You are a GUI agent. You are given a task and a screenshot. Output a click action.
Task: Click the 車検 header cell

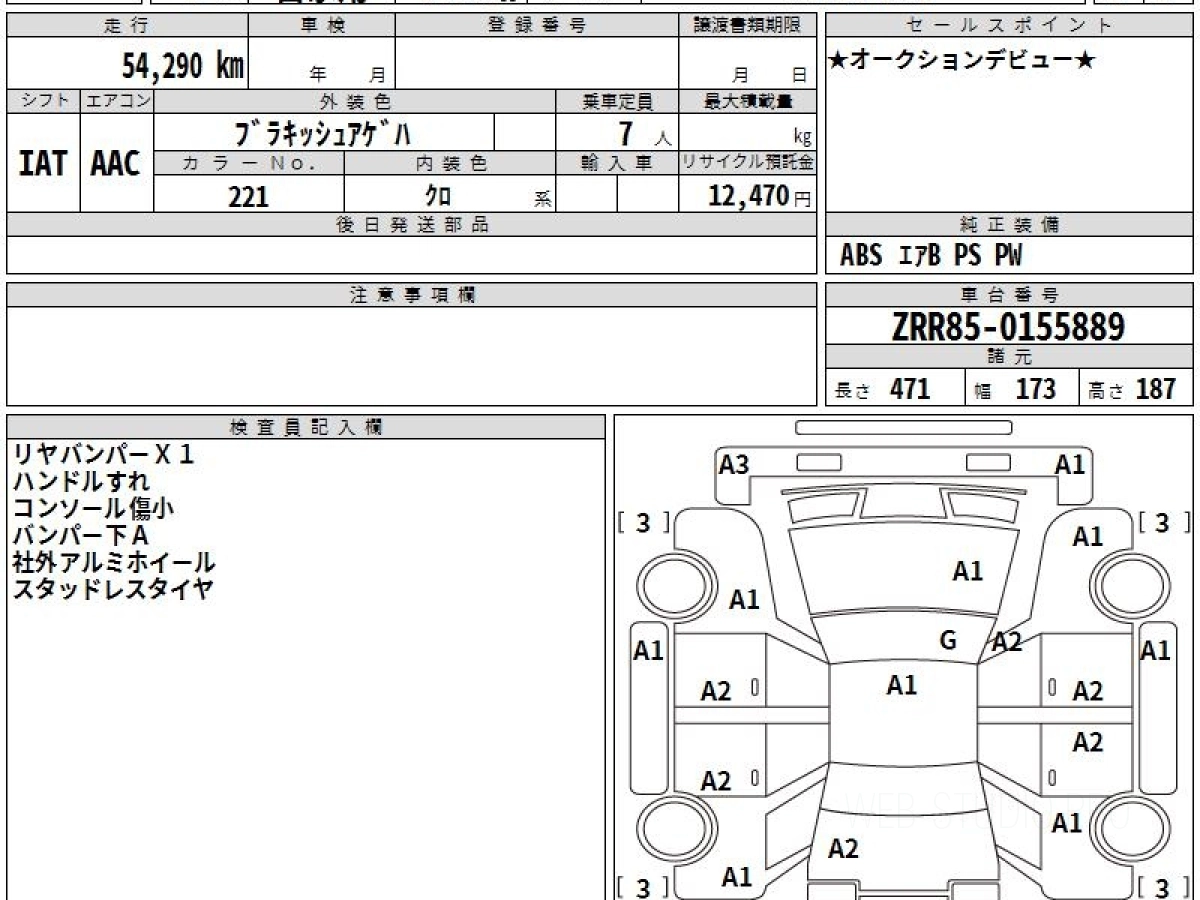point(322,26)
